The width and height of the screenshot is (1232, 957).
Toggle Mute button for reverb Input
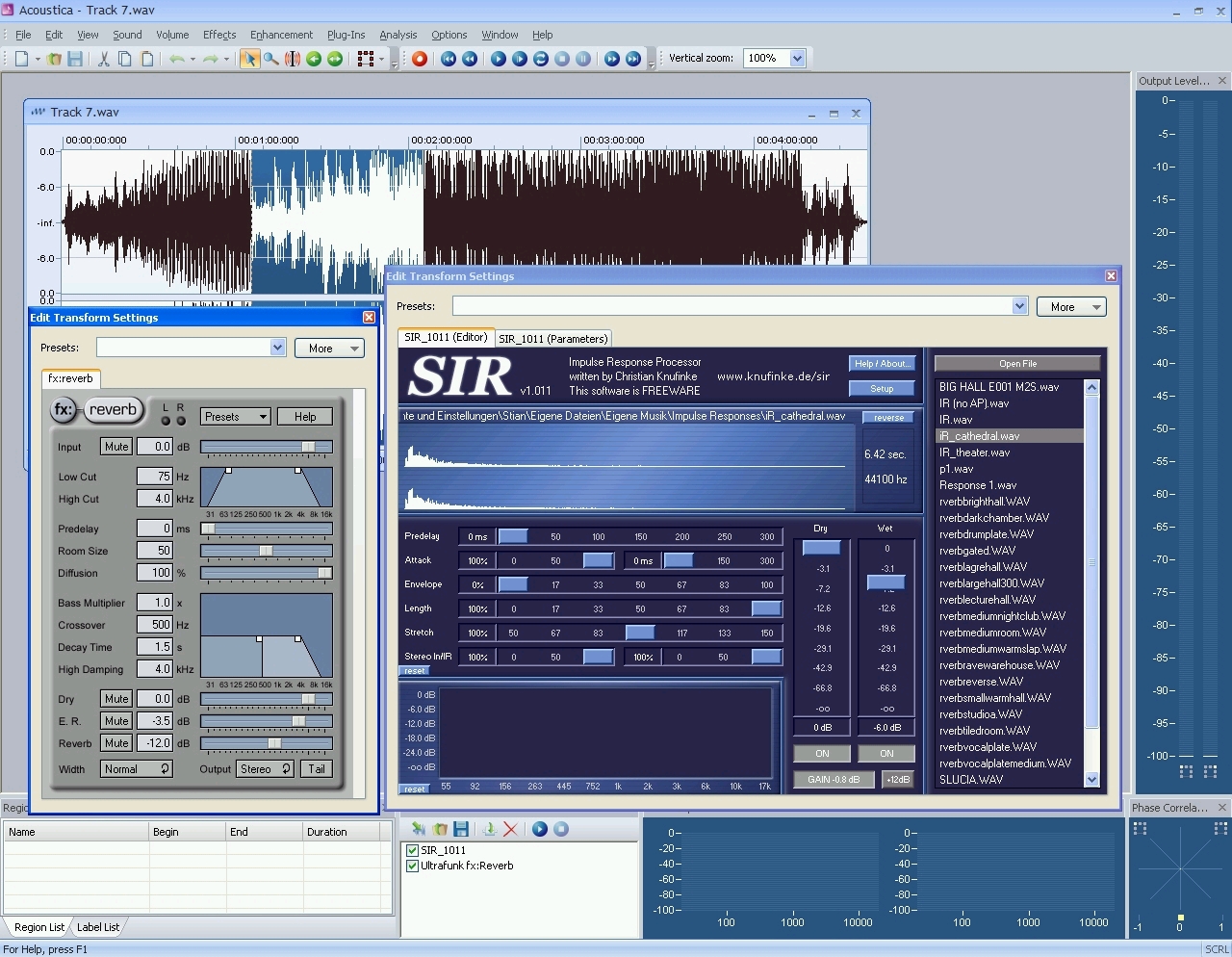(x=116, y=447)
